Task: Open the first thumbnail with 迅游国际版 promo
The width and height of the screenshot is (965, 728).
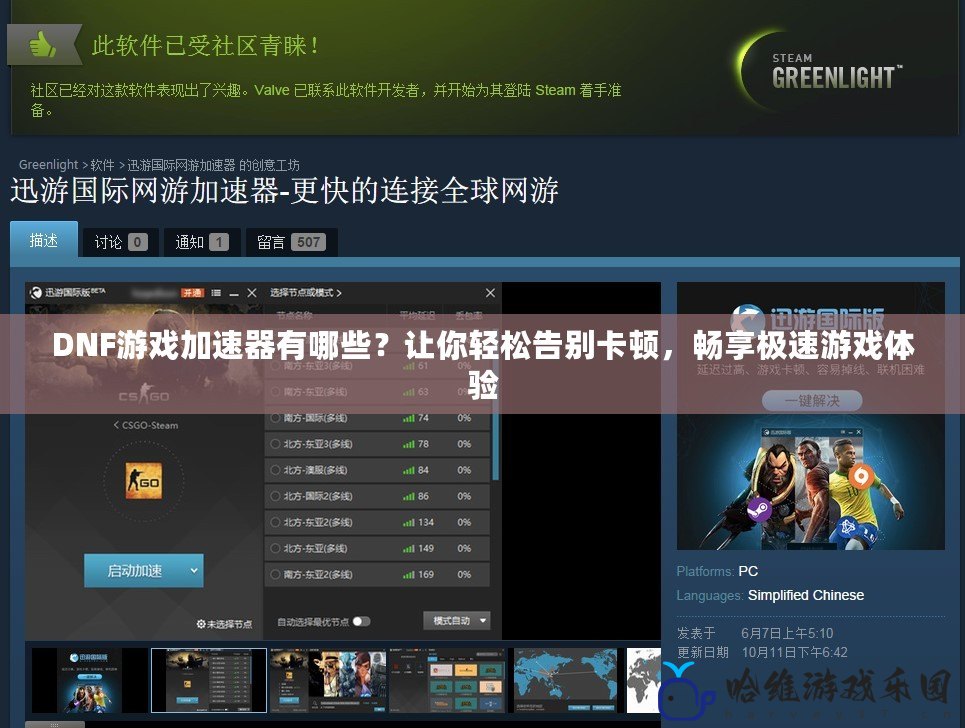Action: pyautogui.click(x=90, y=680)
